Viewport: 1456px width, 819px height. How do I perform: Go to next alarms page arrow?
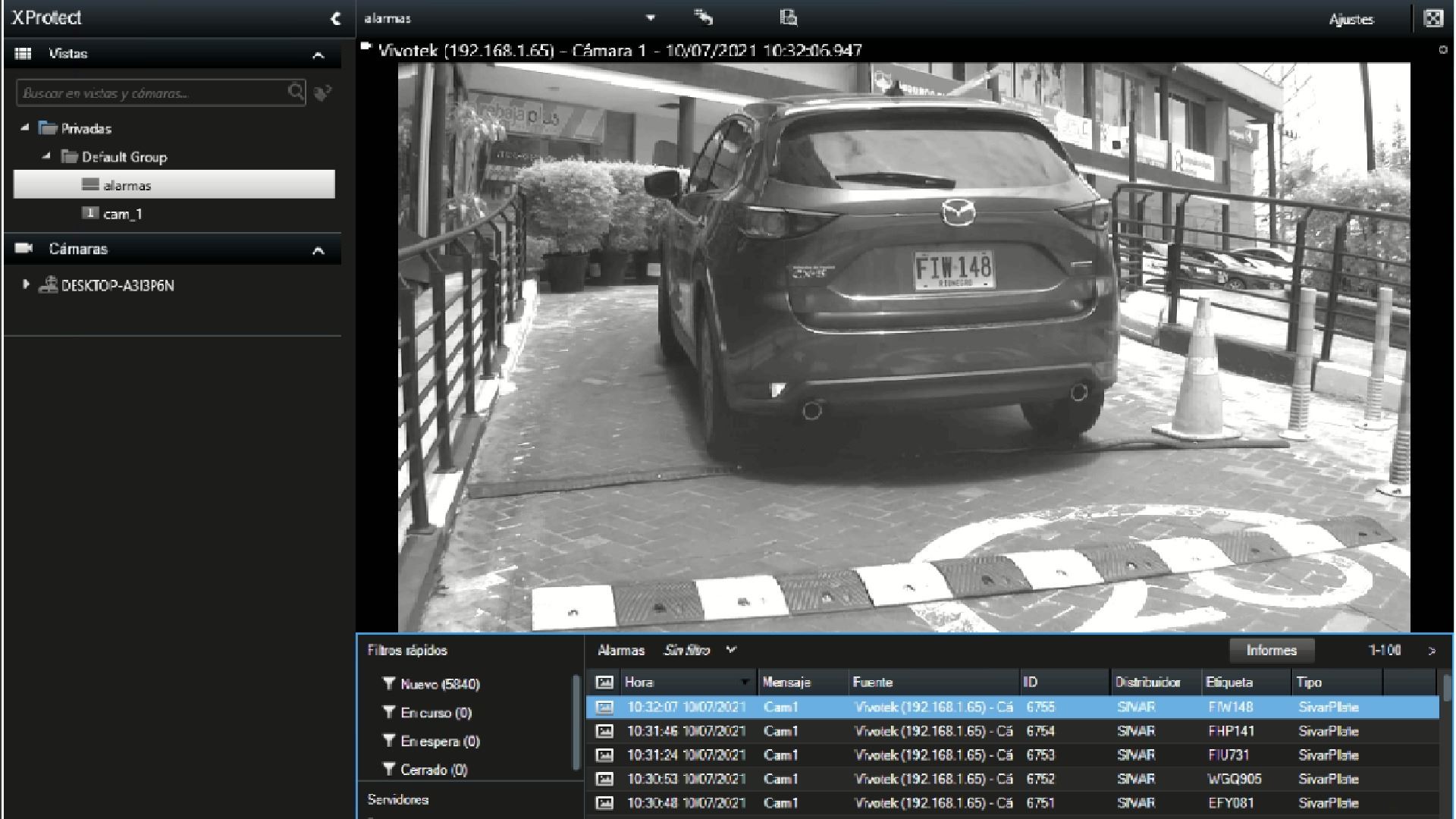tap(1432, 651)
